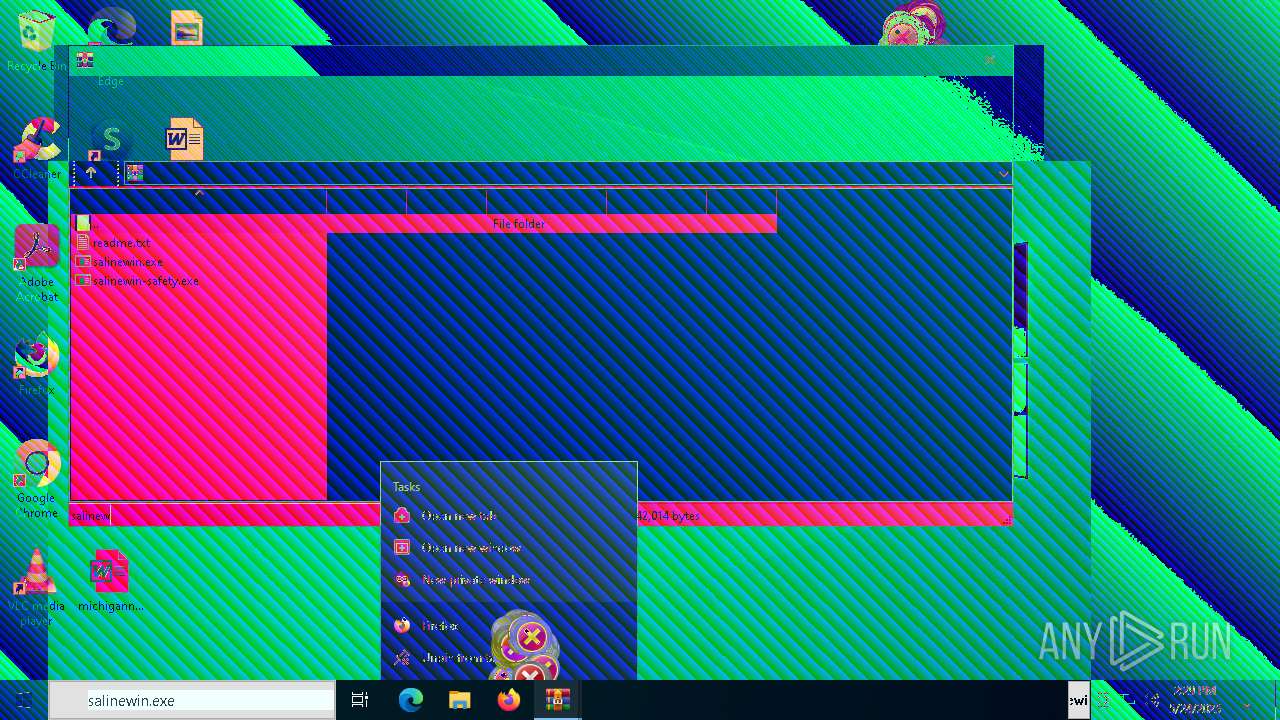The width and height of the screenshot is (1280, 720).
Task: Expand the WinRAR address bar dropdown
Action: click(x=1003, y=174)
